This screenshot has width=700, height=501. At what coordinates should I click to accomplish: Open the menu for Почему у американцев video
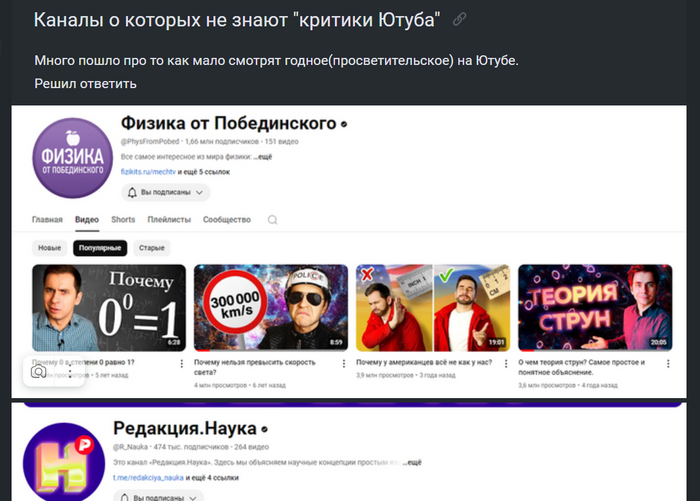[506, 364]
